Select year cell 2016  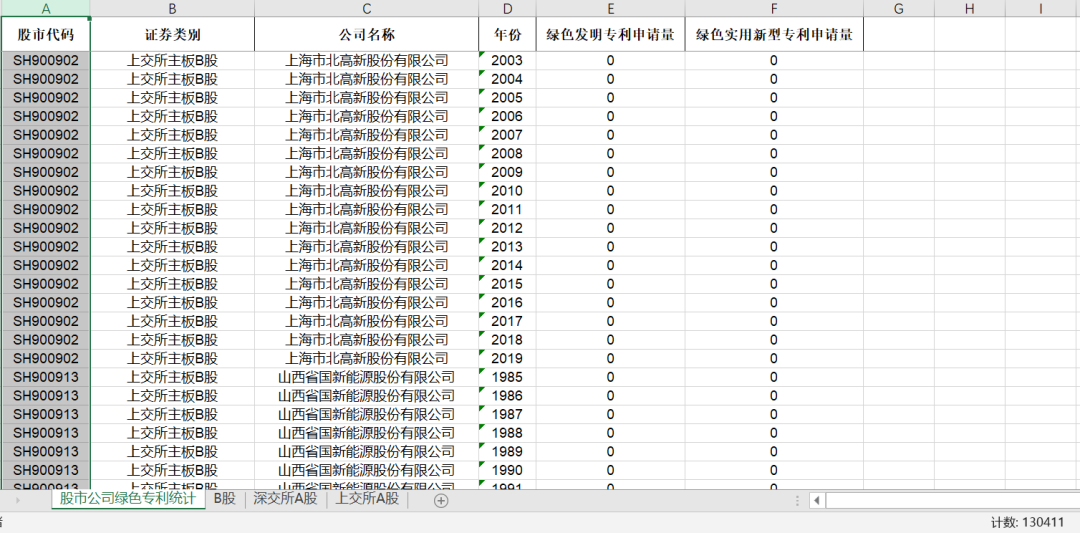[508, 302]
